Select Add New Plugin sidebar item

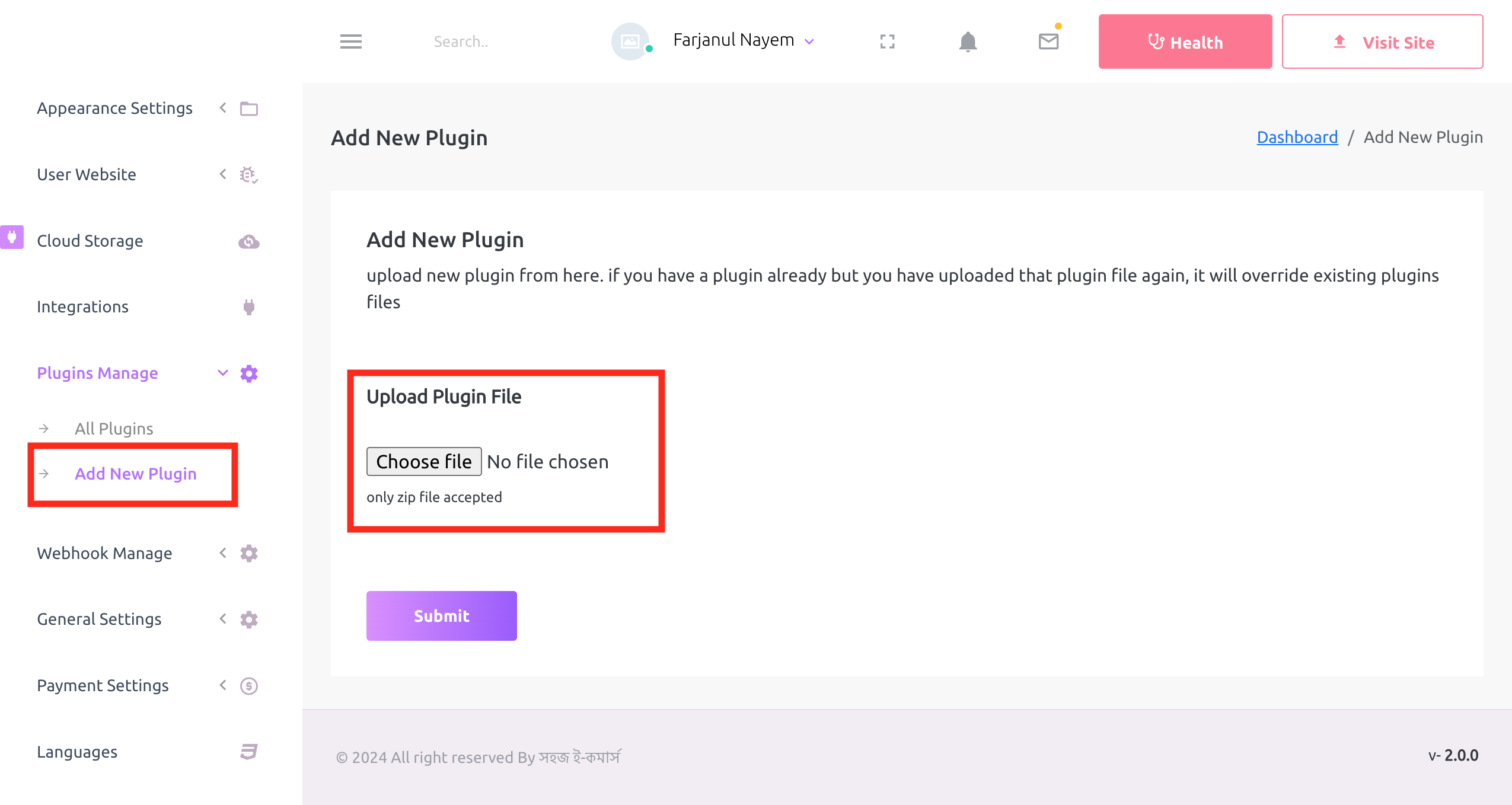(135, 474)
